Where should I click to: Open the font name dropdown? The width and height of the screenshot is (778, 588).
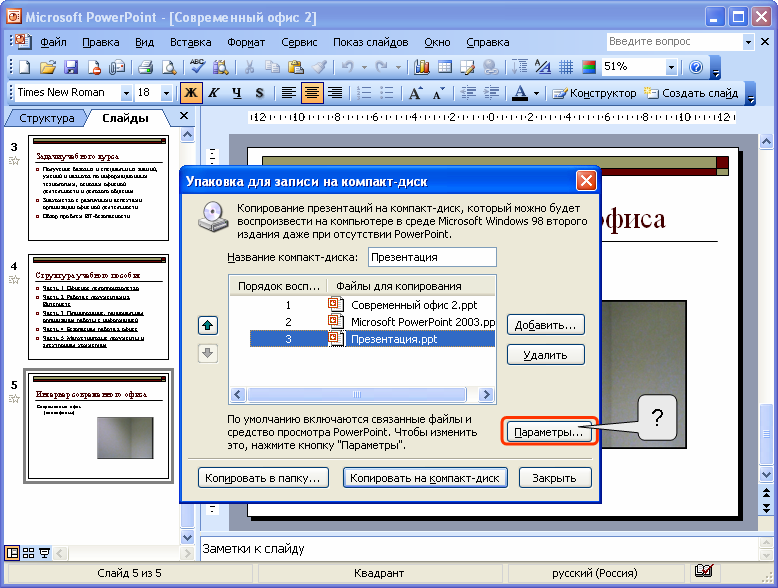[126, 93]
